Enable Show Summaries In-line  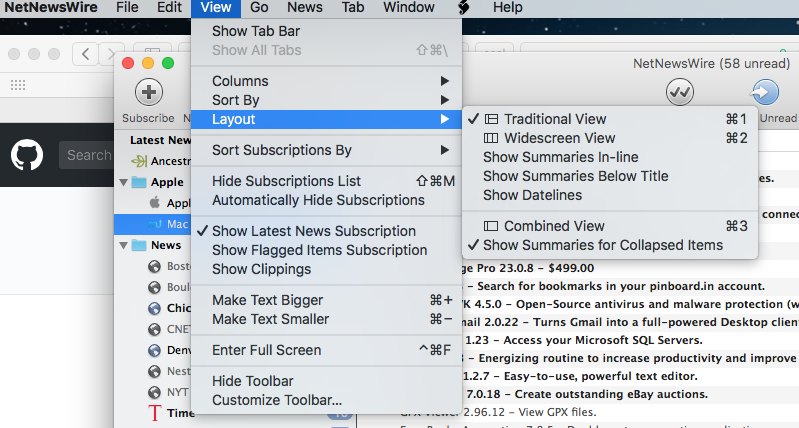click(x=610, y=157)
